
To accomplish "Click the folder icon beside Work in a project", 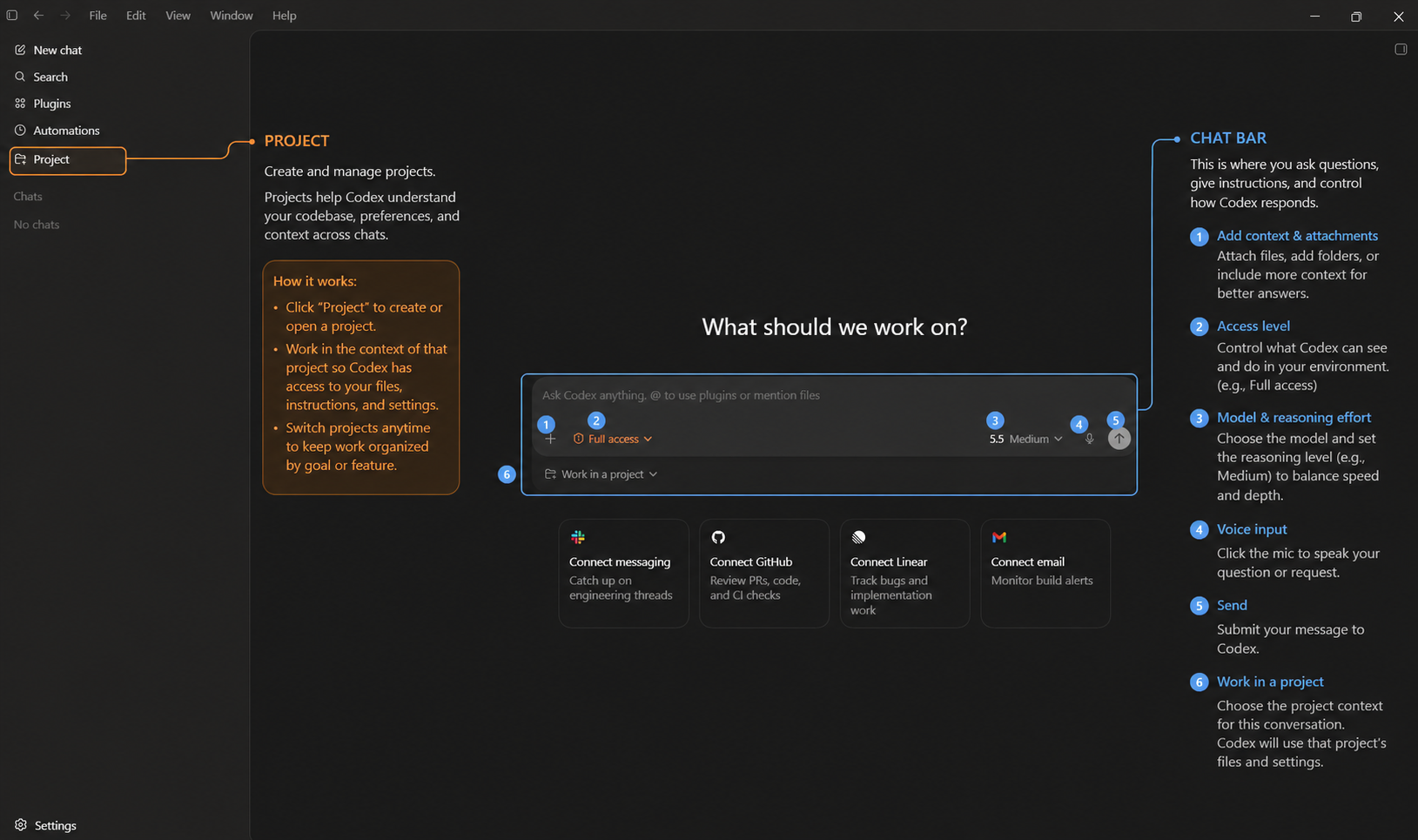I will coord(550,474).
